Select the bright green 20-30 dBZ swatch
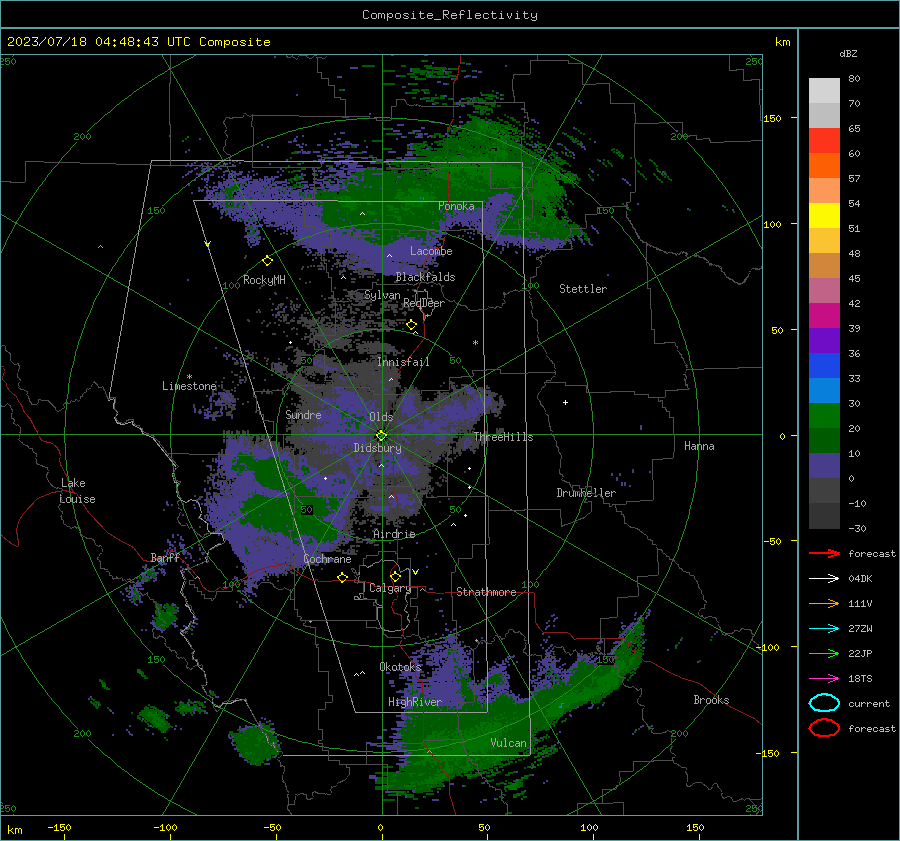Screen dimensions: 900x841 (x=824, y=416)
